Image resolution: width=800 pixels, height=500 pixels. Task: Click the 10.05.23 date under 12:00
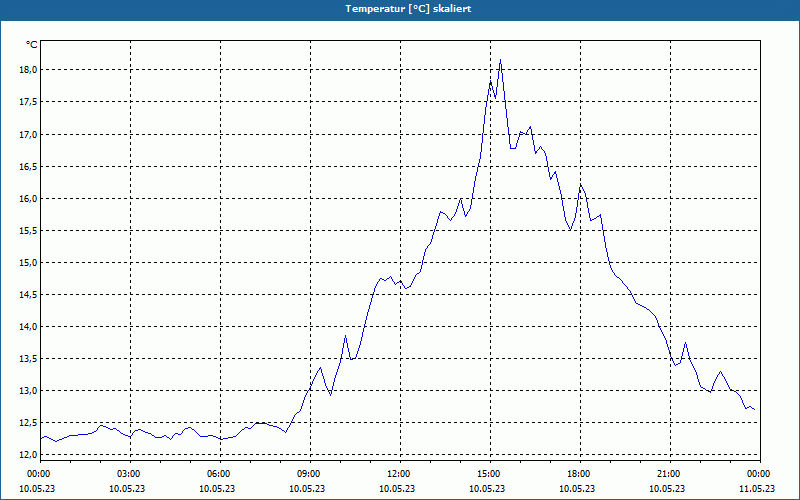pyautogui.click(x=397, y=489)
